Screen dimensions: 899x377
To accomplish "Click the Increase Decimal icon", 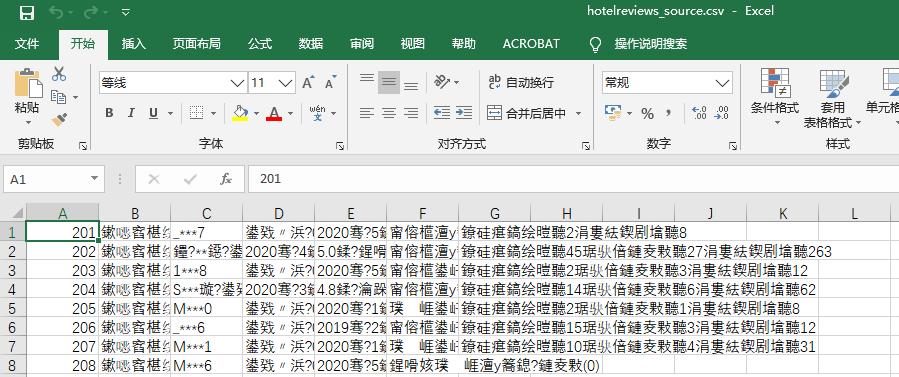I will (x=699, y=113).
